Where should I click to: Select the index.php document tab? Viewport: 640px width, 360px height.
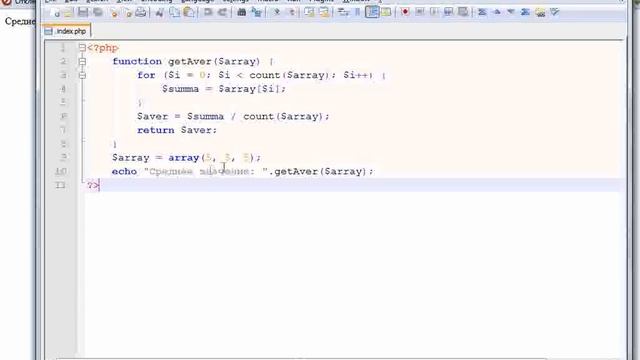pos(67,31)
